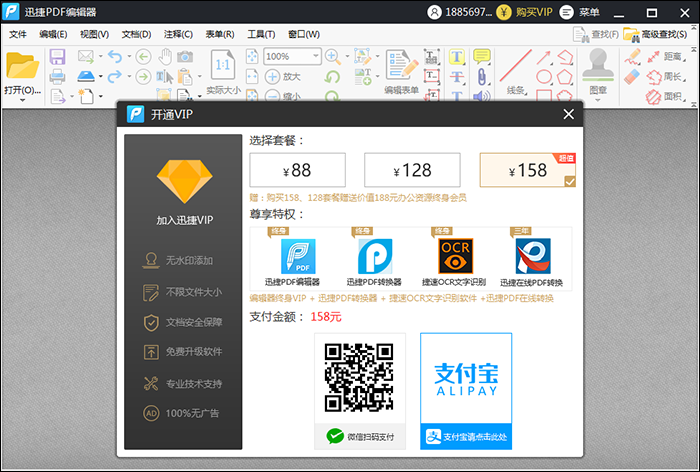Click the Undo arrow icon
The height and width of the screenshot is (472, 700).
pyautogui.click(x=115, y=56)
